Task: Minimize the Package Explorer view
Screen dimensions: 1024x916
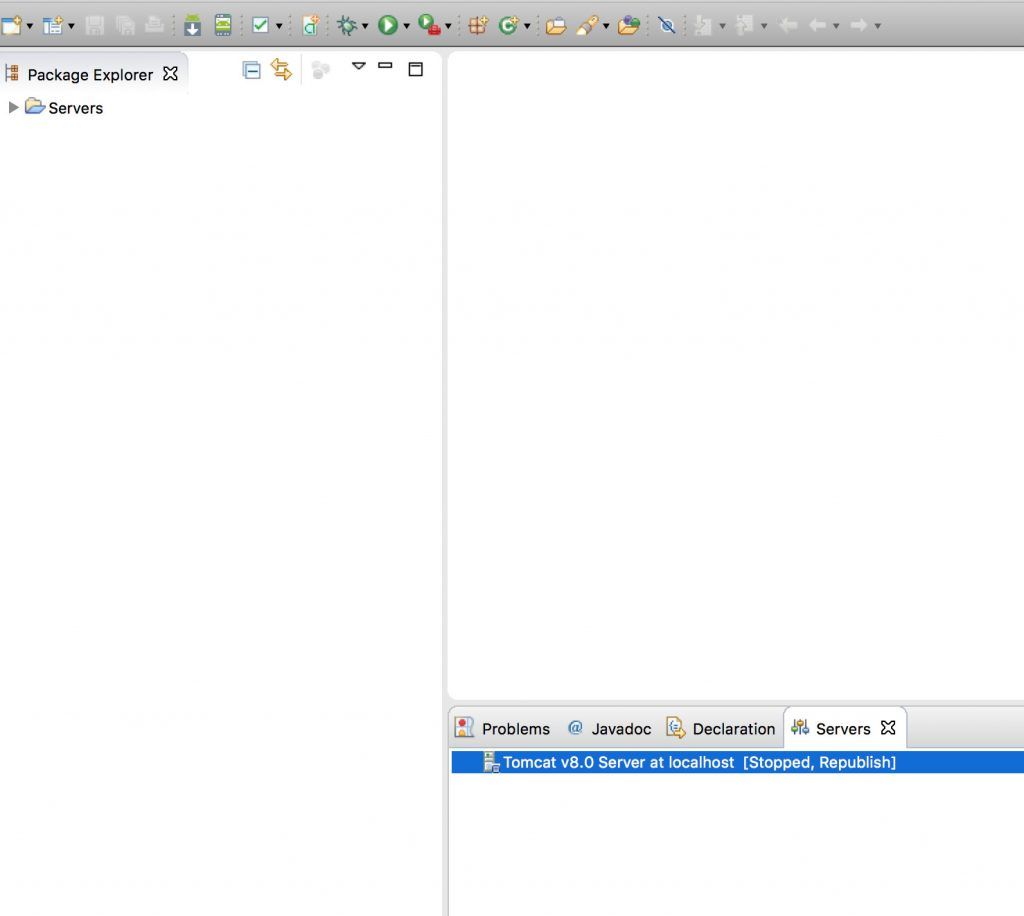Action: click(x=385, y=67)
